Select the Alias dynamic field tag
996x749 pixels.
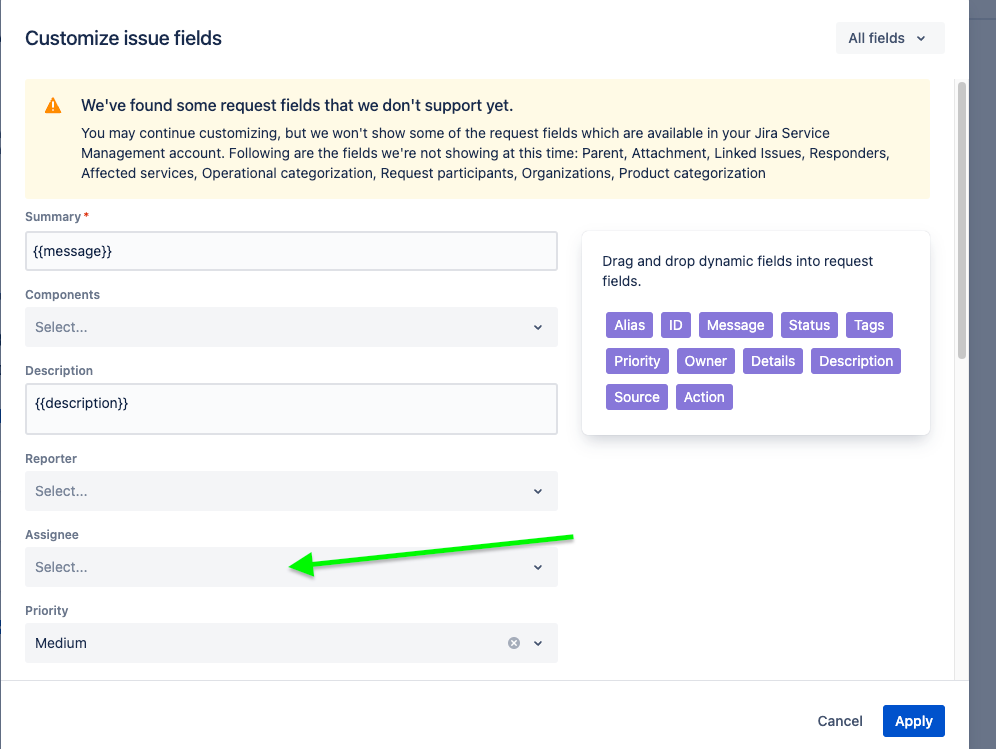tap(629, 325)
